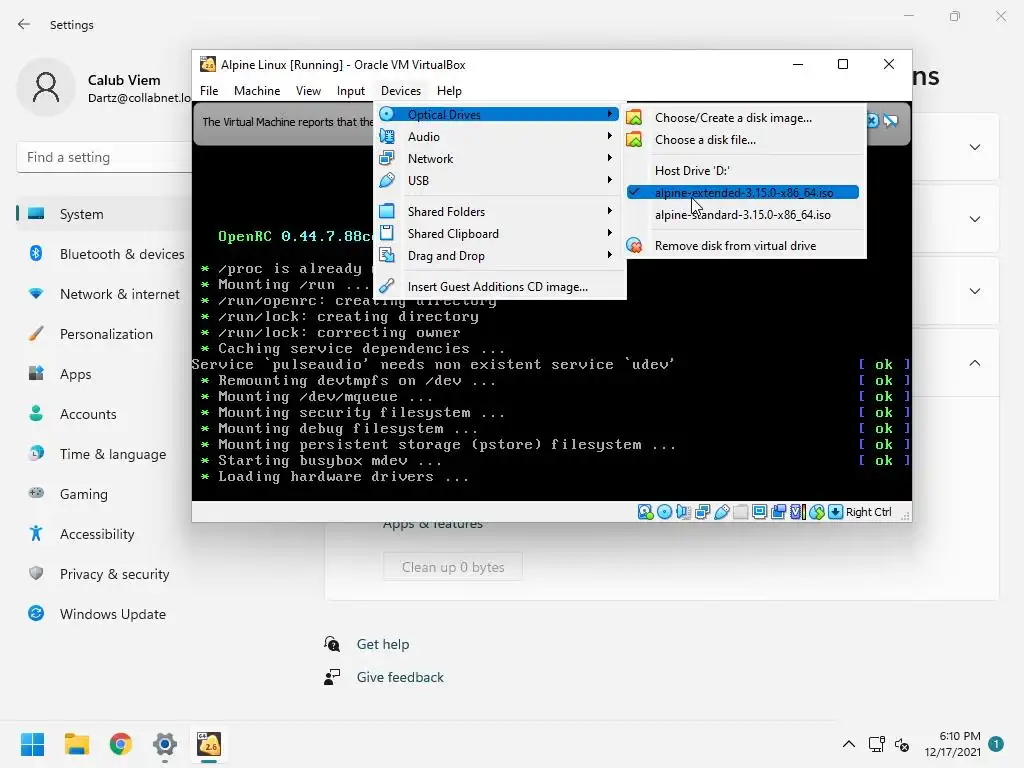Choose Insert Guest Additions CD image

pos(500,287)
